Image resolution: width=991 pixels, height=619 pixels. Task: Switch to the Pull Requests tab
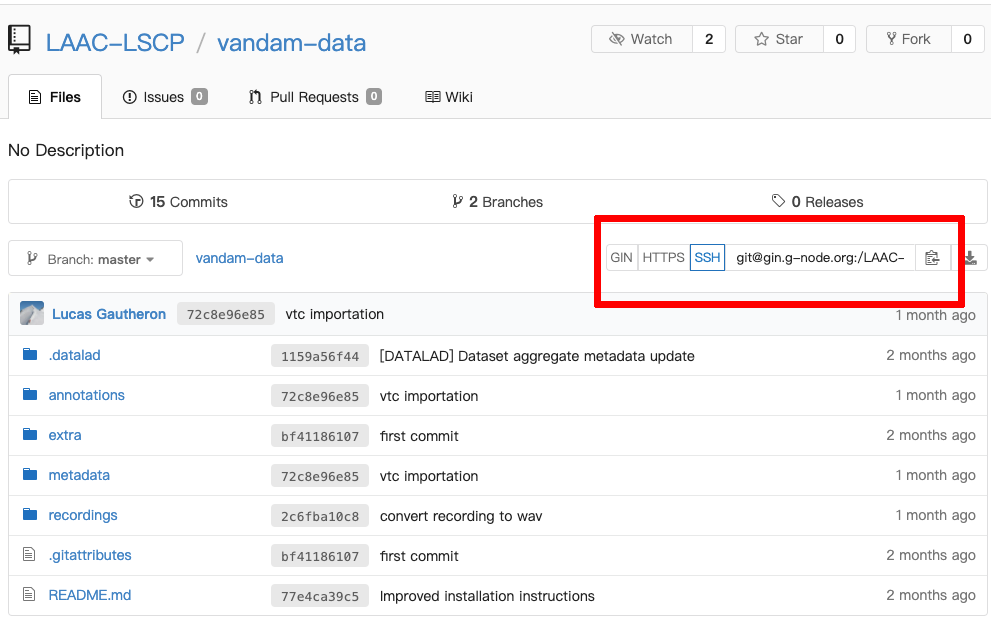[315, 97]
